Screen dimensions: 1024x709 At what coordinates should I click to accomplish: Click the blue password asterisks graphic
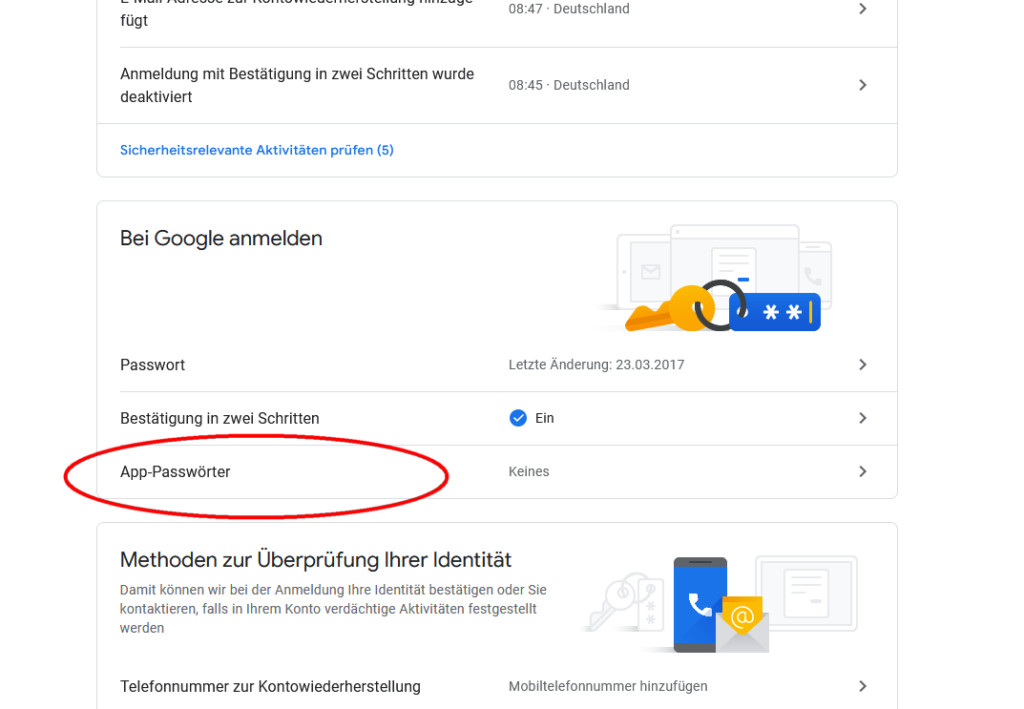(775, 312)
